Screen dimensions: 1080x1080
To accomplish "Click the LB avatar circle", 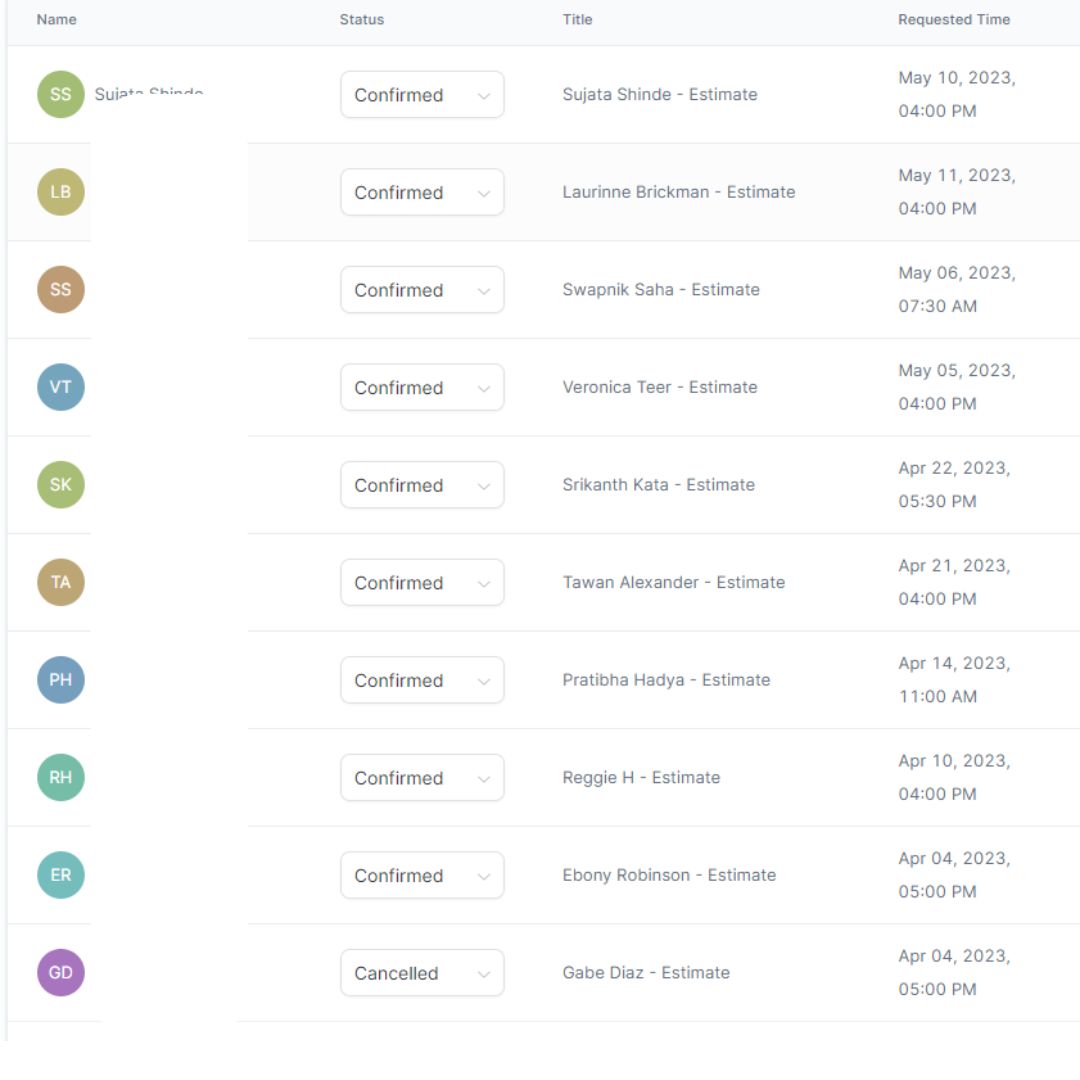I will pyautogui.click(x=61, y=192).
